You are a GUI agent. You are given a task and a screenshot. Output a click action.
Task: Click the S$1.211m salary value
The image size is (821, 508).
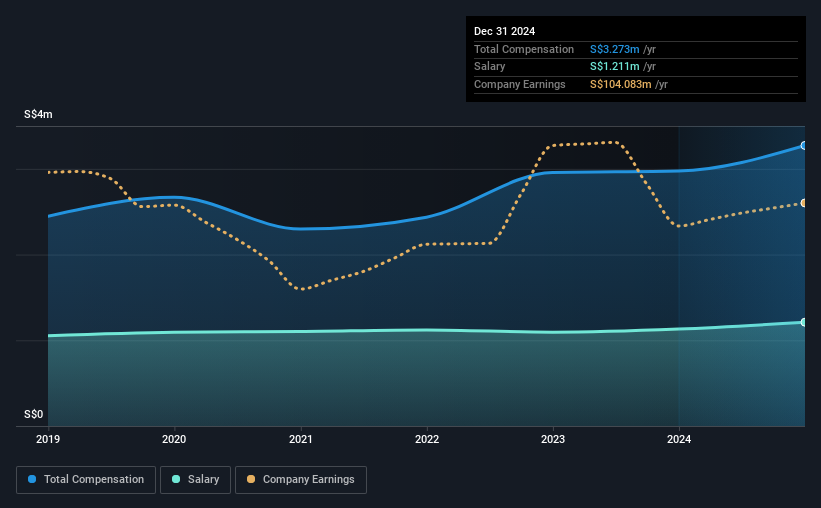[614, 67]
